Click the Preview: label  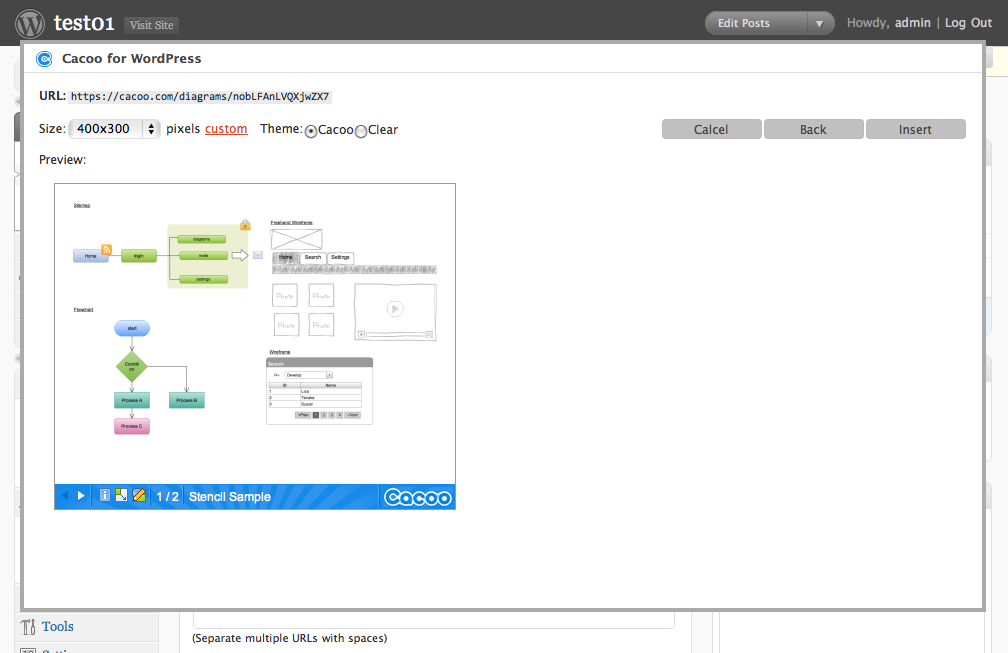click(x=62, y=159)
